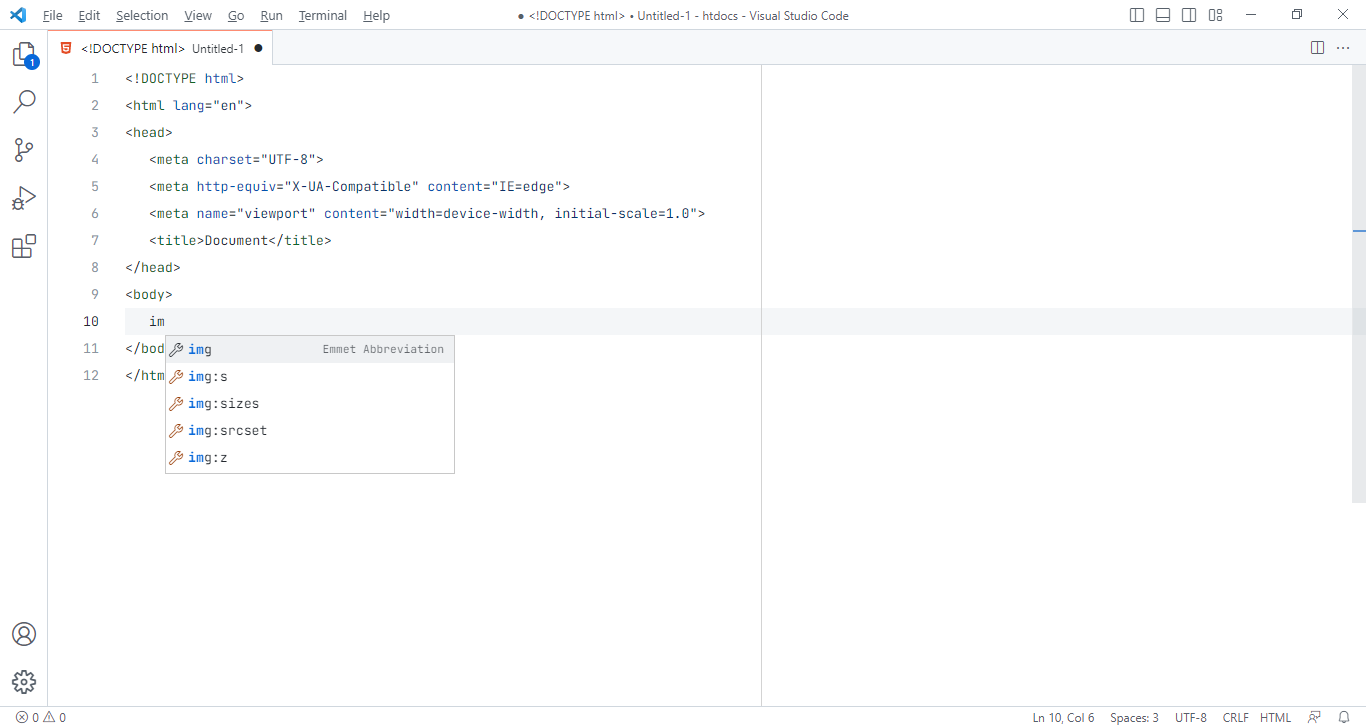Click the feedback icon in status bar
Screen dimensions: 1366x728
1315,717
